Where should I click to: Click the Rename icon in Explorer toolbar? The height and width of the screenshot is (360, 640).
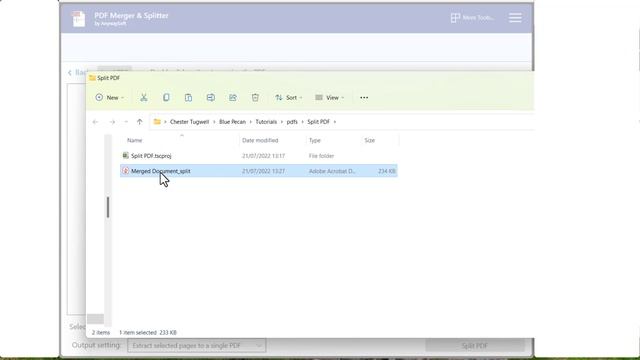211,98
